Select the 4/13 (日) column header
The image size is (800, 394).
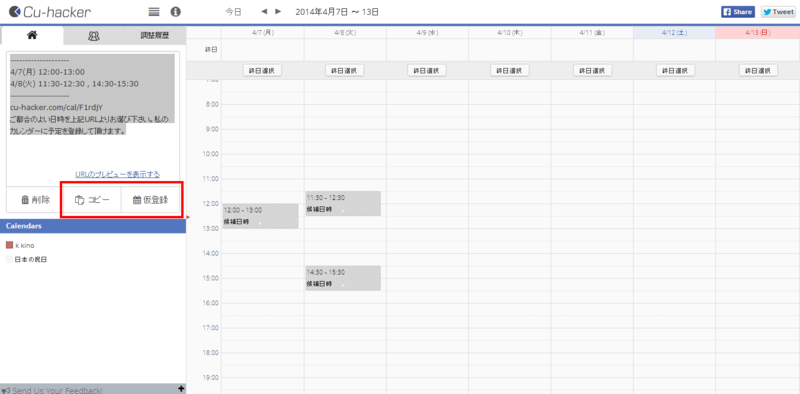click(758, 33)
